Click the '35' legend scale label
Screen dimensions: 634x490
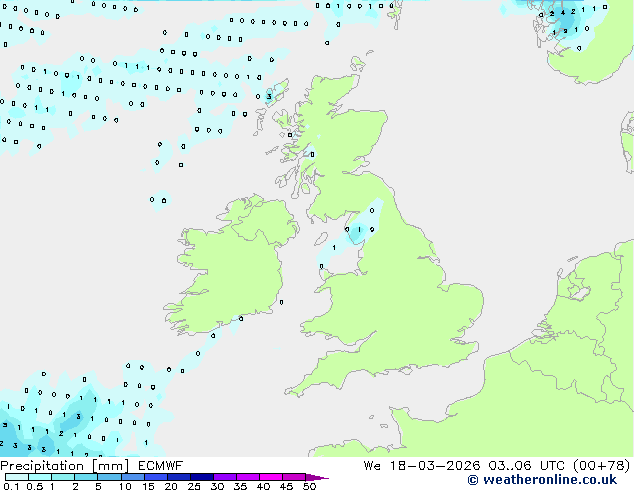(x=240, y=486)
